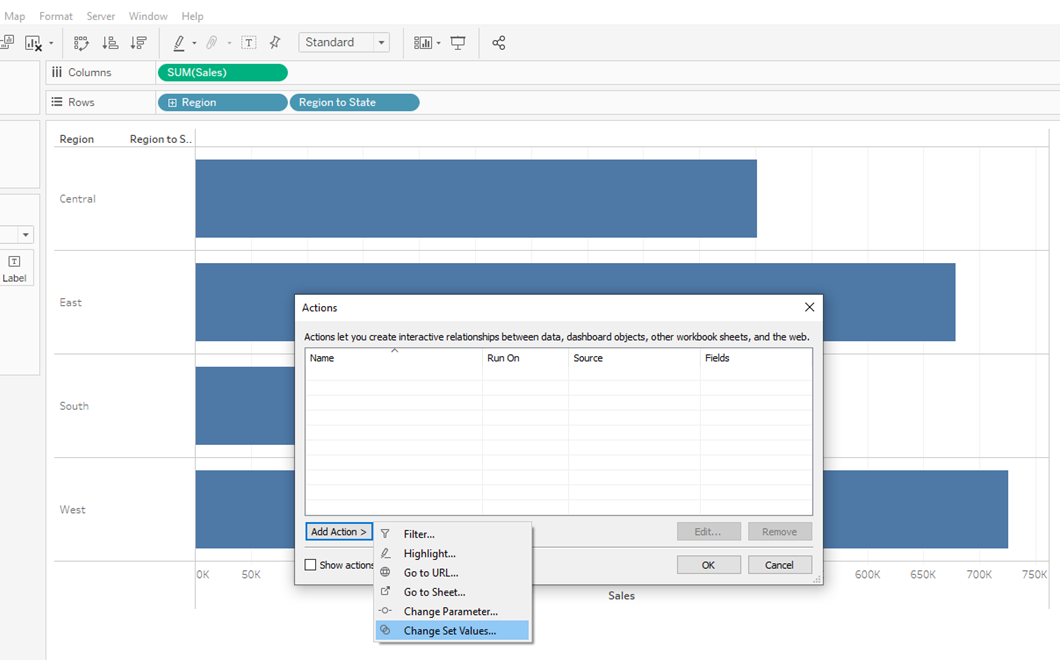Click the Region to S.. column header
Viewport: 1060px width, 660px height.
pos(161,139)
